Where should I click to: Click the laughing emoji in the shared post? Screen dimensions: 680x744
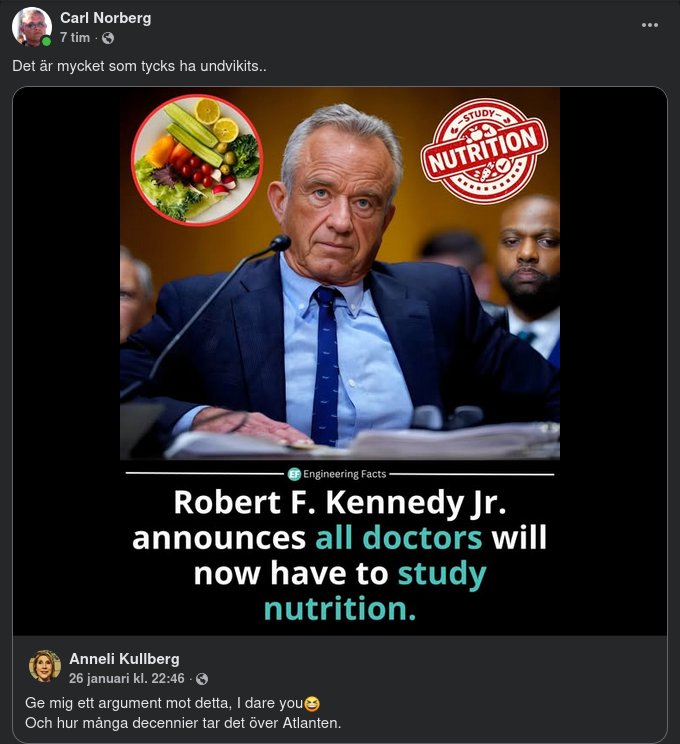pyautogui.click(x=311, y=703)
